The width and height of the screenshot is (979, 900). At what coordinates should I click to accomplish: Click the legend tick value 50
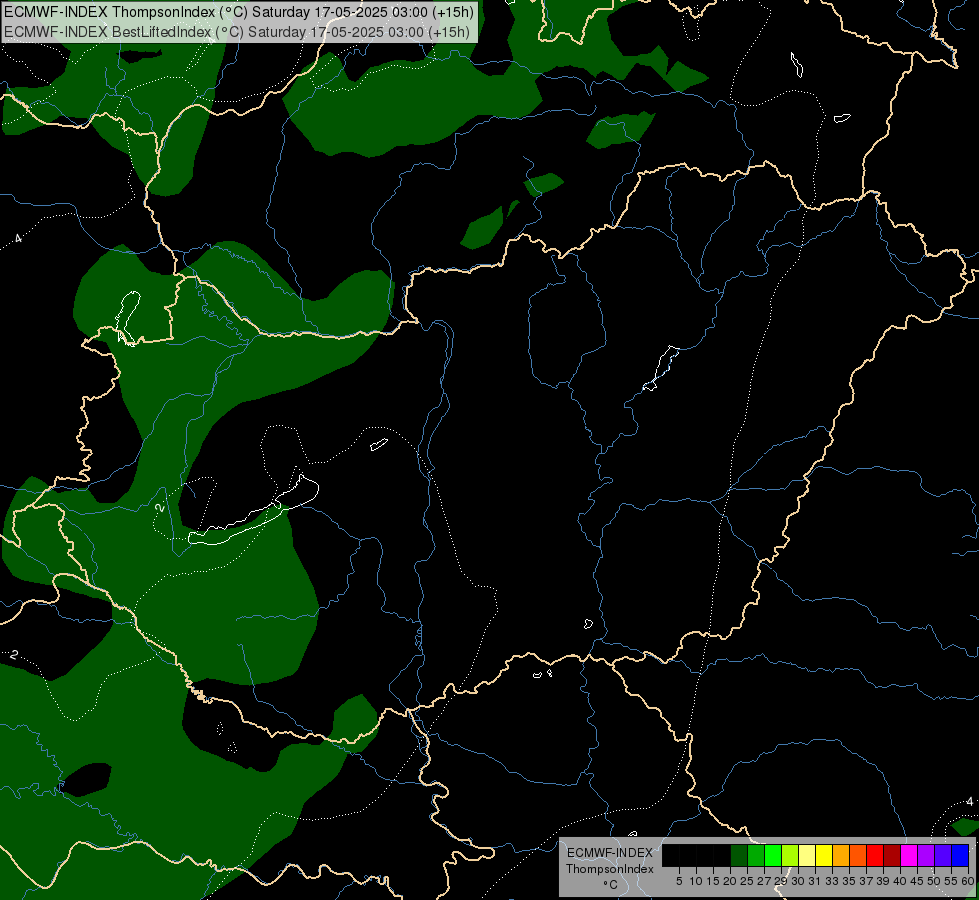pos(934,881)
